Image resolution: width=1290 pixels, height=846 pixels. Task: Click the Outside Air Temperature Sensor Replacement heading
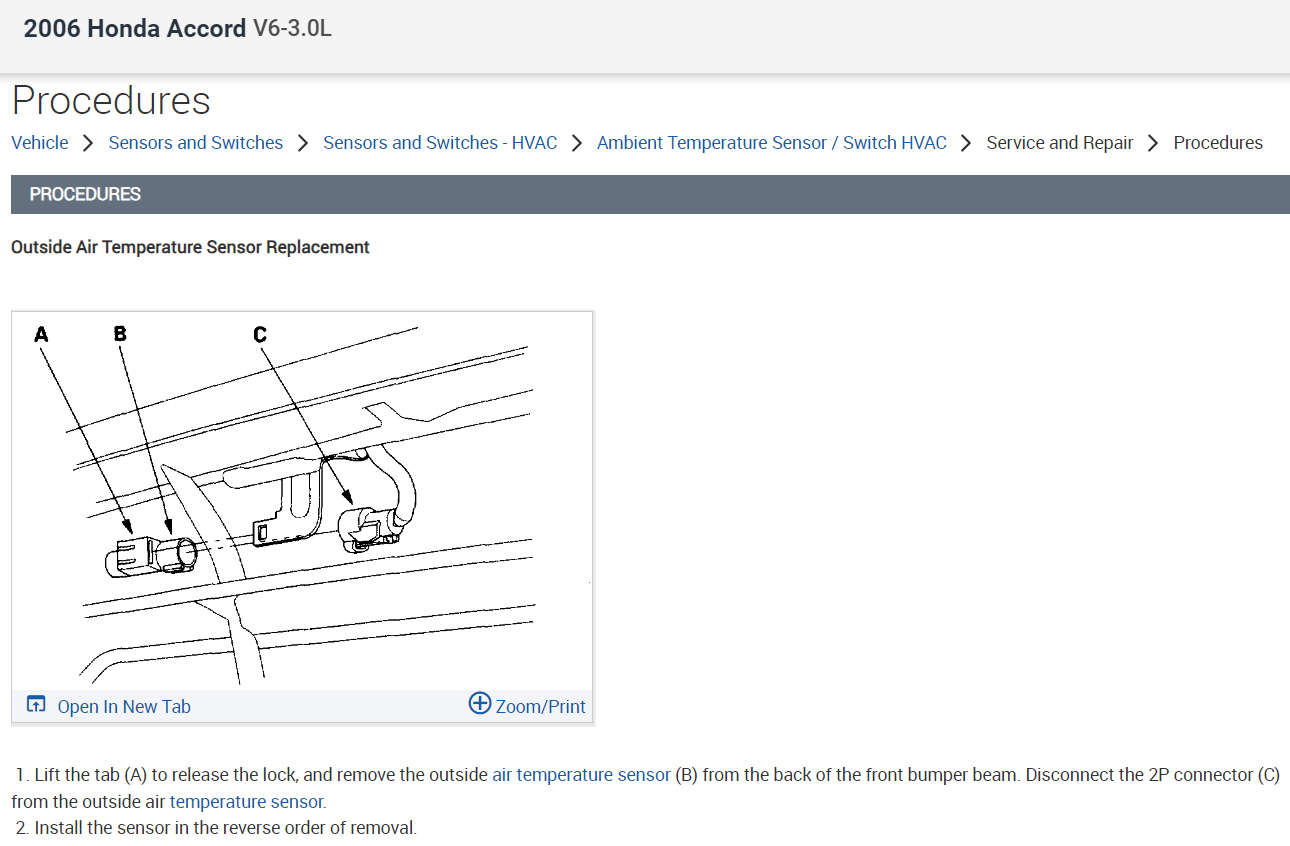click(190, 247)
